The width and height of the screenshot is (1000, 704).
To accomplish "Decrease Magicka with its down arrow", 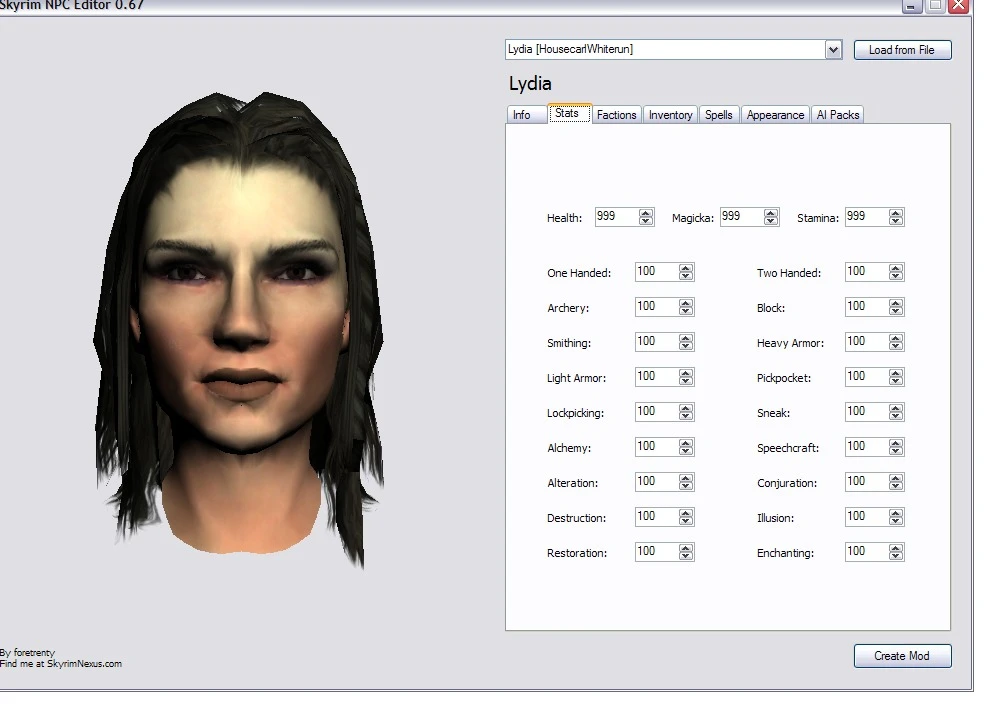I will 770,221.
